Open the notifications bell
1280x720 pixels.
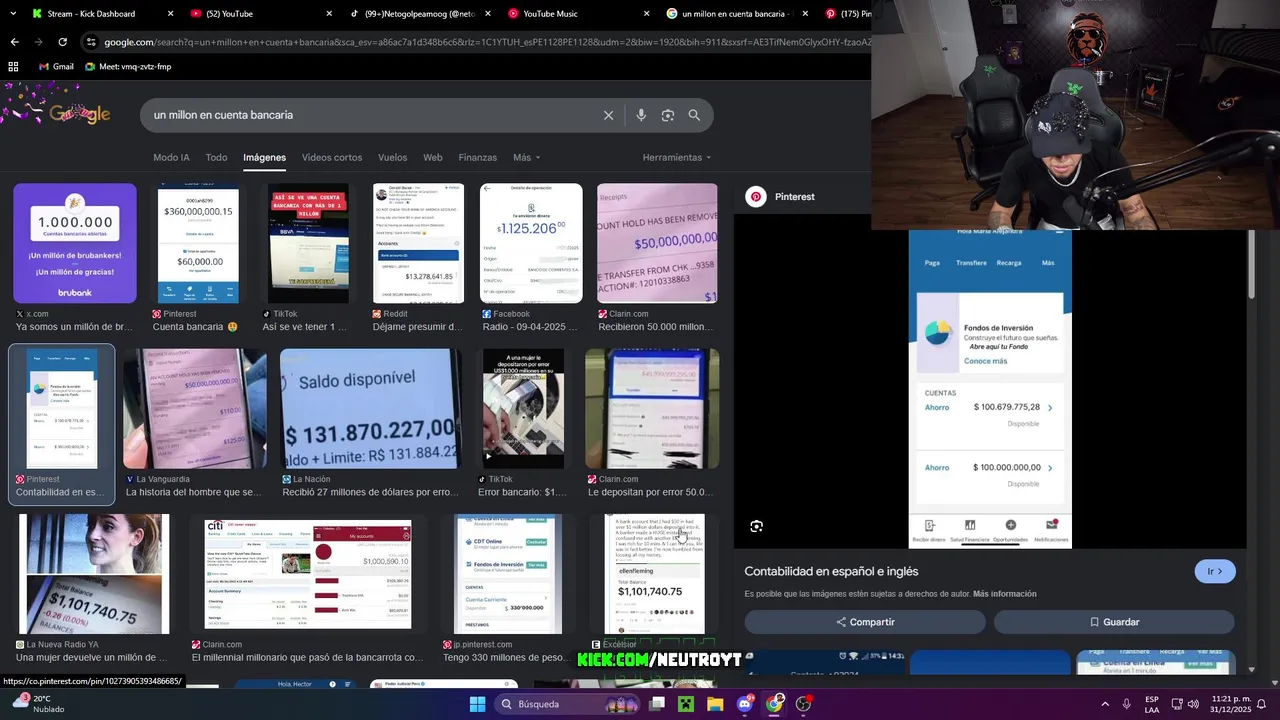click(1261, 704)
